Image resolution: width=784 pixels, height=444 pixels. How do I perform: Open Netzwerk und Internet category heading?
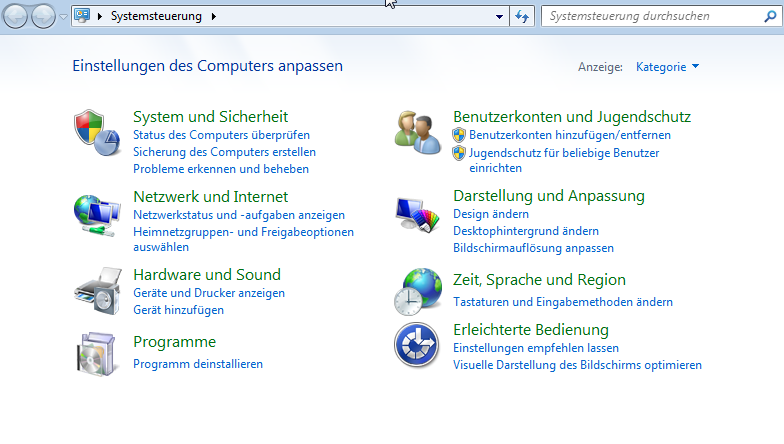tap(210, 197)
